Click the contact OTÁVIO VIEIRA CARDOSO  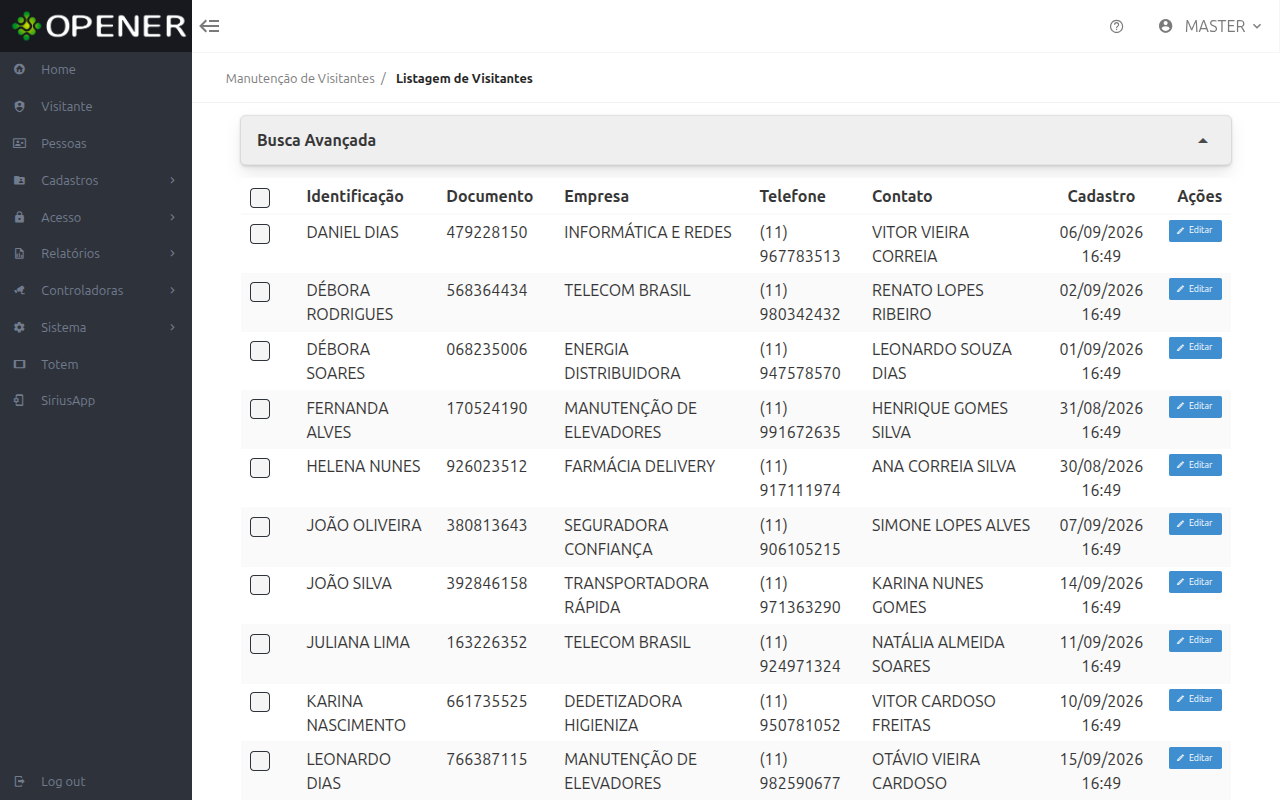click(x=926, y=772)
